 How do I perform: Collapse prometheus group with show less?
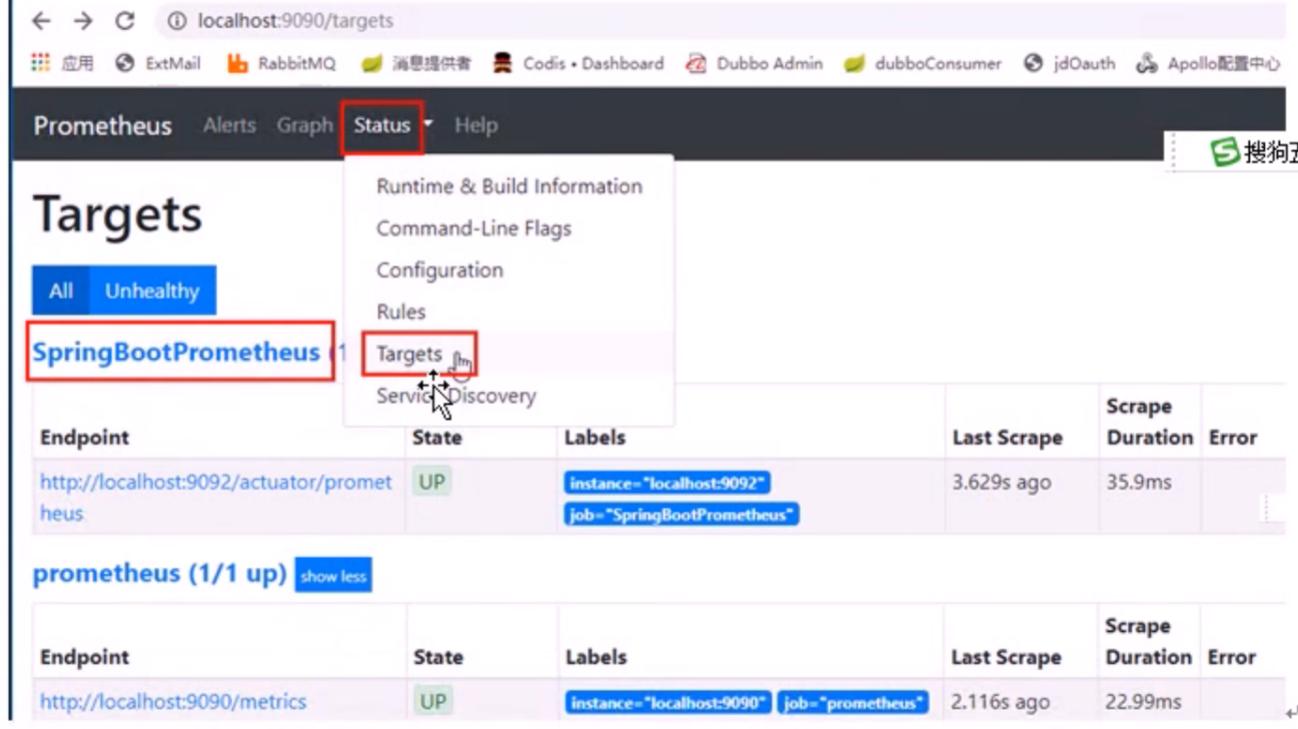point(333,576)
